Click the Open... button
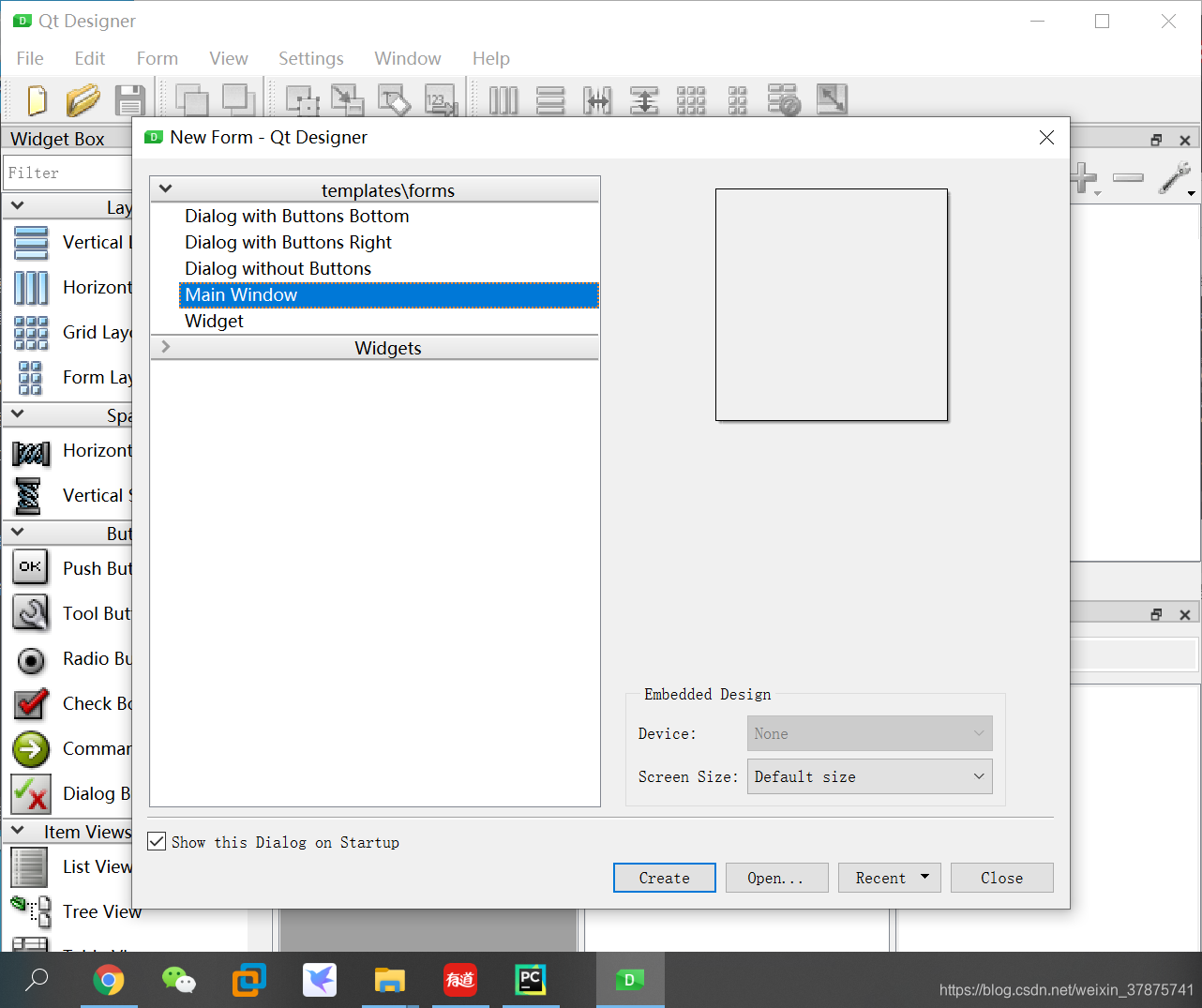Viewport: 1202px width, 1008px height. tap(777, 878)
